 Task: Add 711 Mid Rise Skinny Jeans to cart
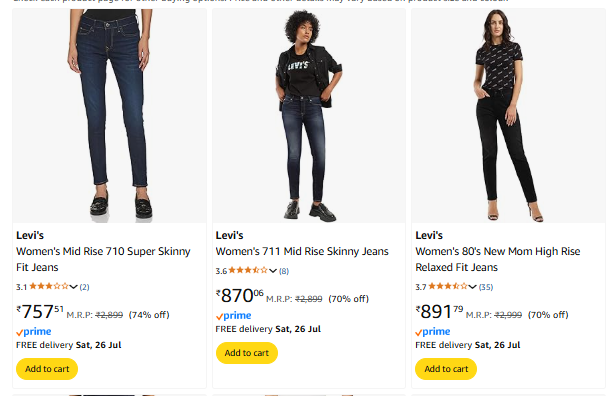(247, 353)
